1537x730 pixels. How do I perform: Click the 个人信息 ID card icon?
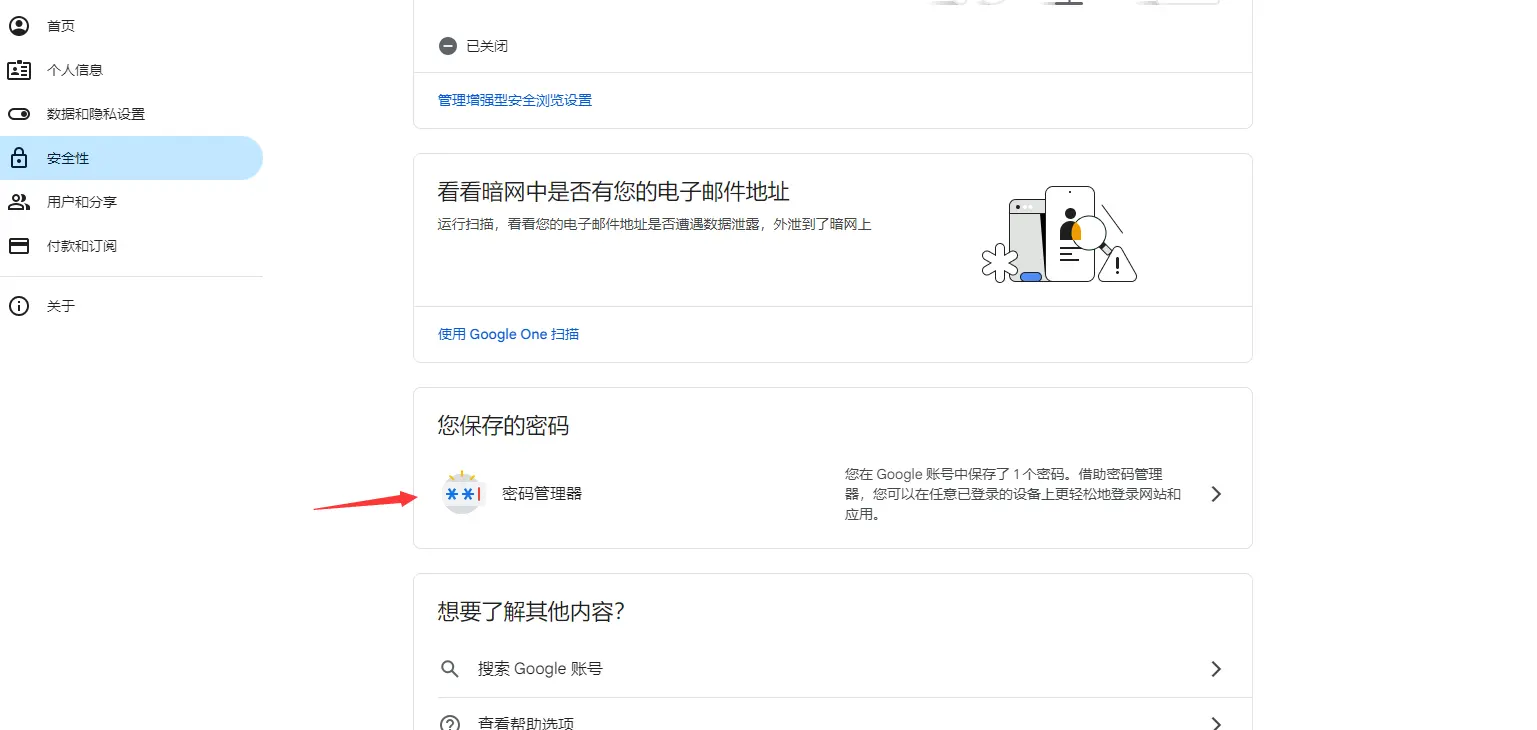point(19,70)
